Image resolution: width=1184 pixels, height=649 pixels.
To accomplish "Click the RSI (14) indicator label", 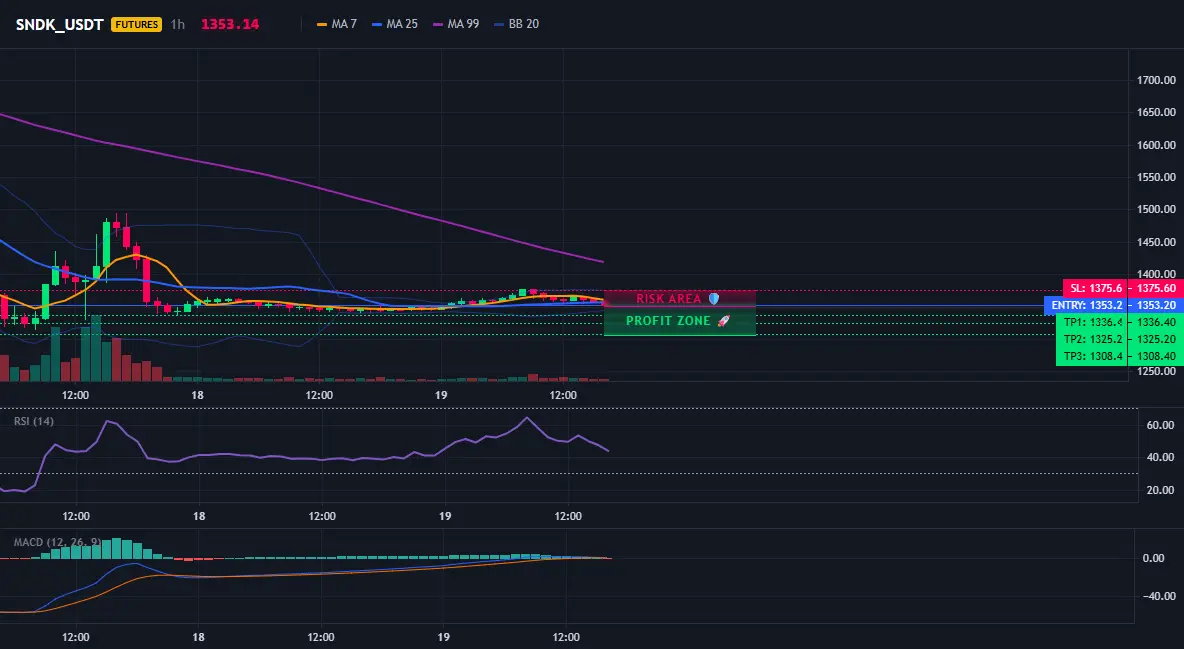I will coord(34,421).
